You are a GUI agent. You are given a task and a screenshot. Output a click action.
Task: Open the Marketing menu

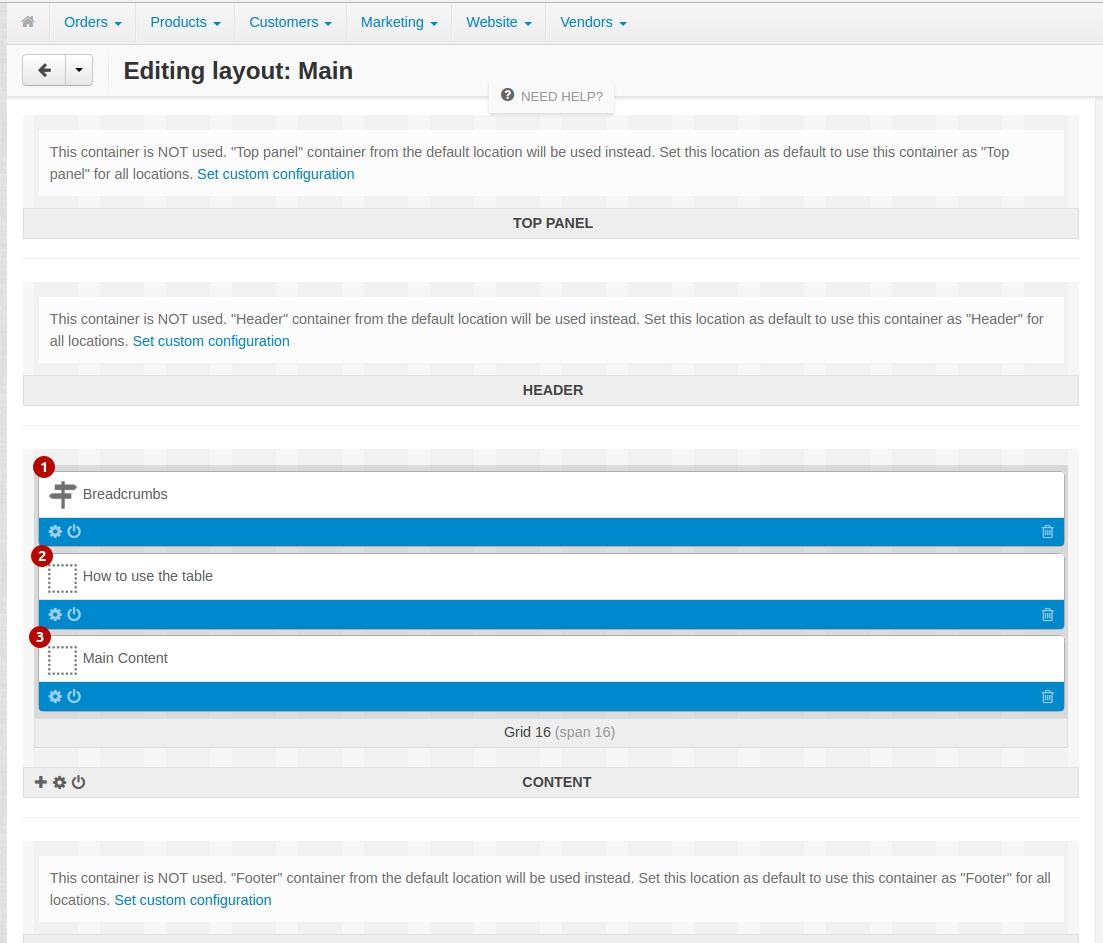(399, 23)
